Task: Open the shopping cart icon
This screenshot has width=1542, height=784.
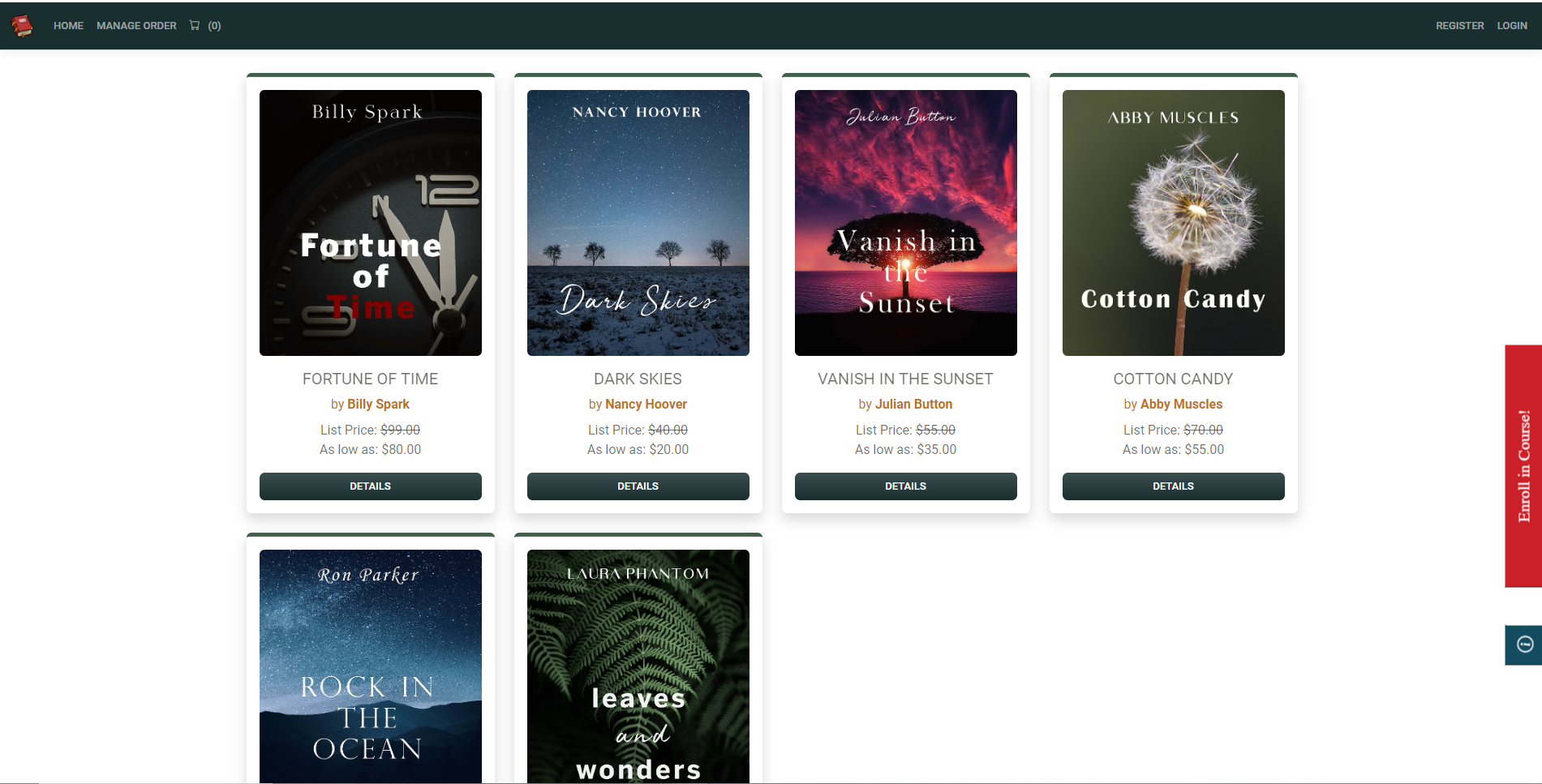Action: tap(195, 26)
